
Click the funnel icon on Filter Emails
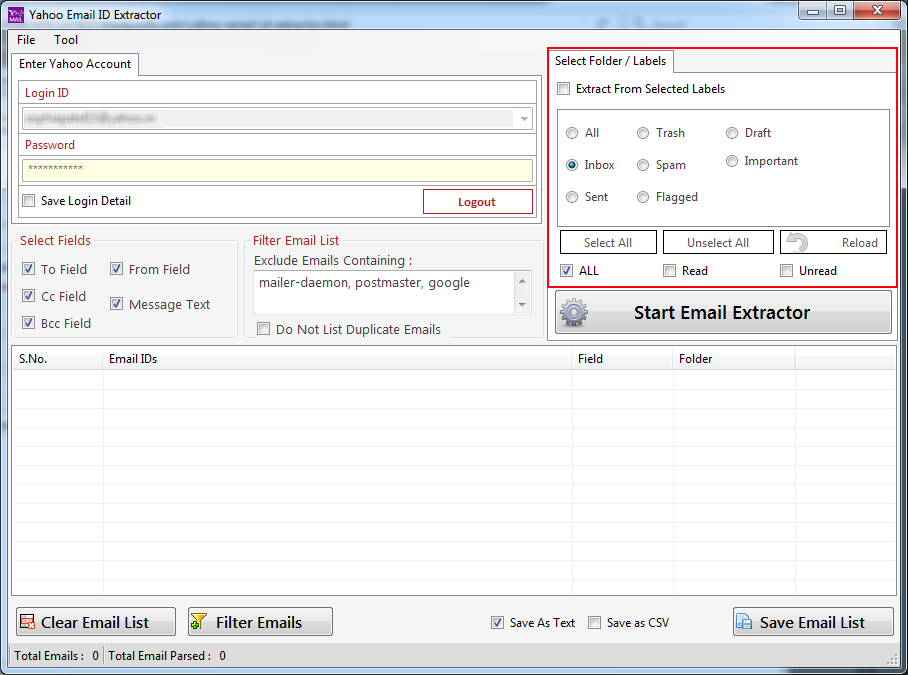[199, 622]
